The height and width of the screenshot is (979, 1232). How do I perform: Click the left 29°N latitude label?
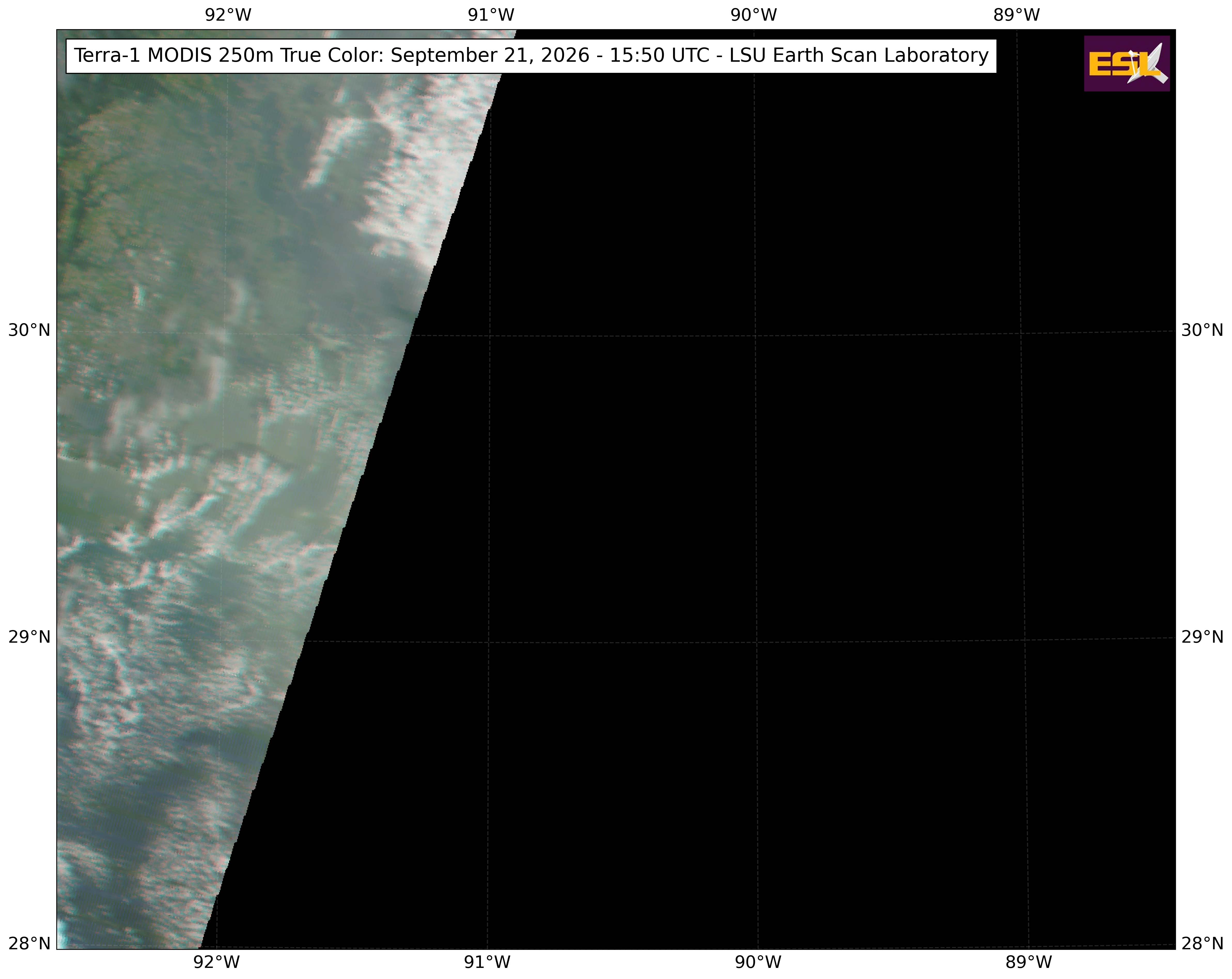29,637
